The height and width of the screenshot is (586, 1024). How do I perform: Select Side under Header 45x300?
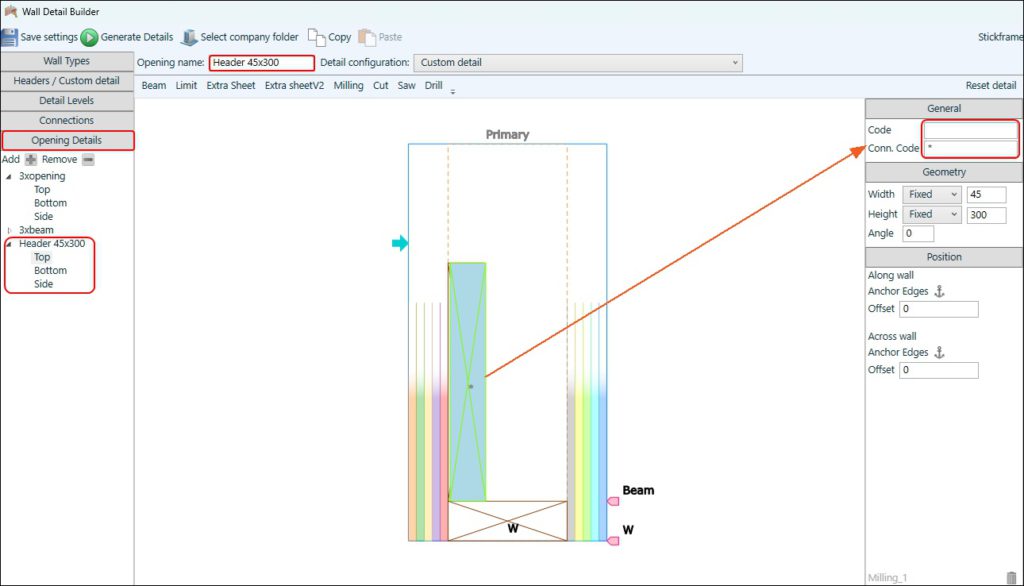(43, 284)
